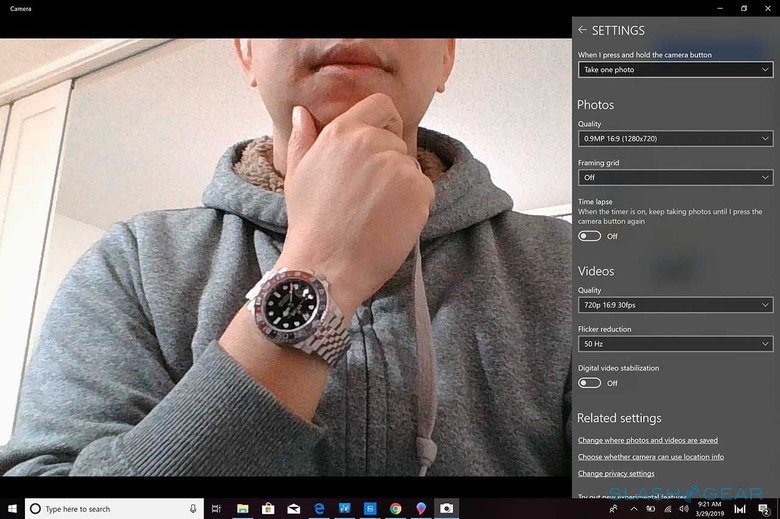Open the clock showing 9:21 AM
This screenshot has width=780, height=519.
click(710, 509)
